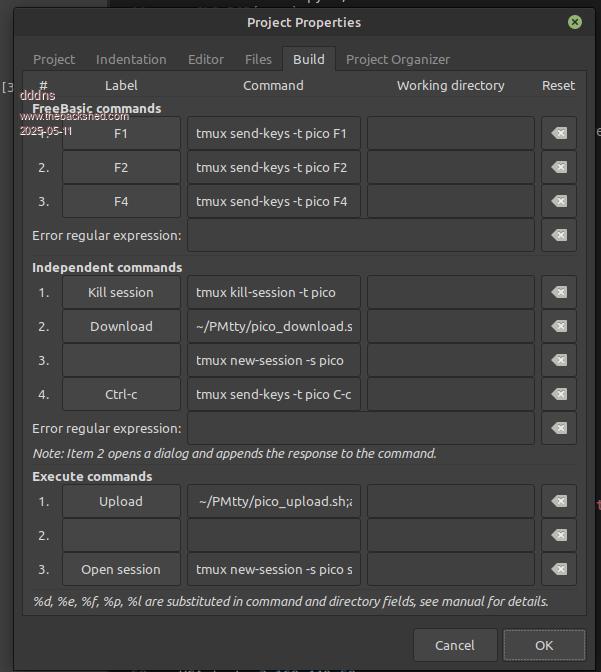
Task: Click the tmux kill-session command field
Action: 273,292
